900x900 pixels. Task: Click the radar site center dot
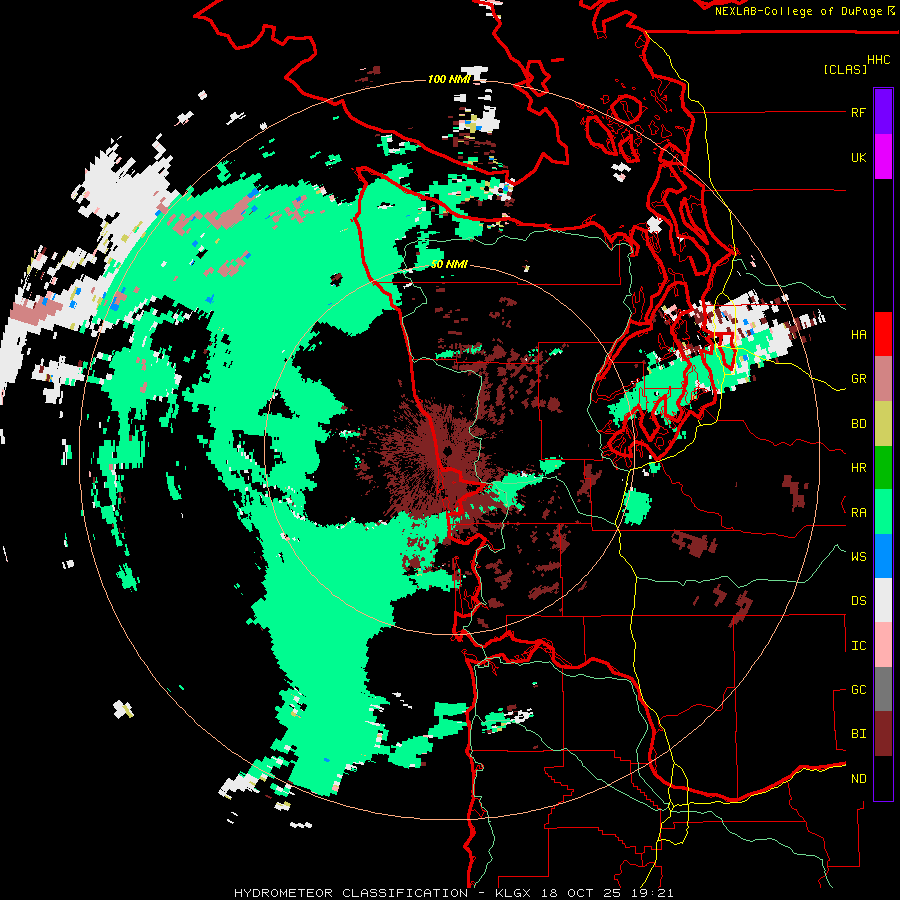pyautogui.click(x=447, y=452)
